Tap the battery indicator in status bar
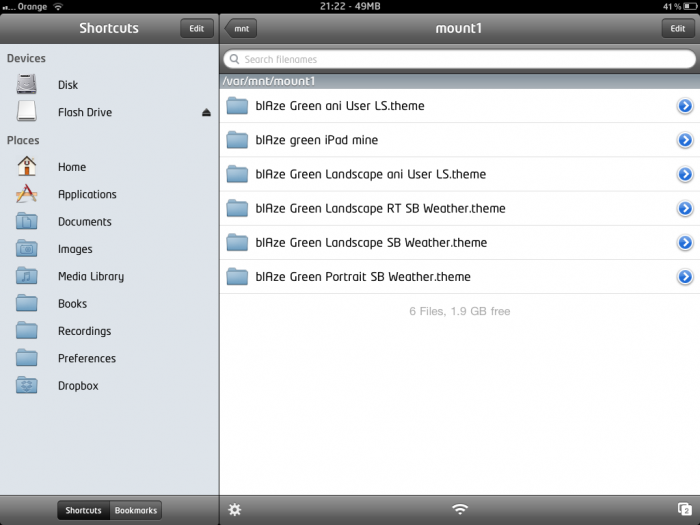 click(x=689, y=6)
